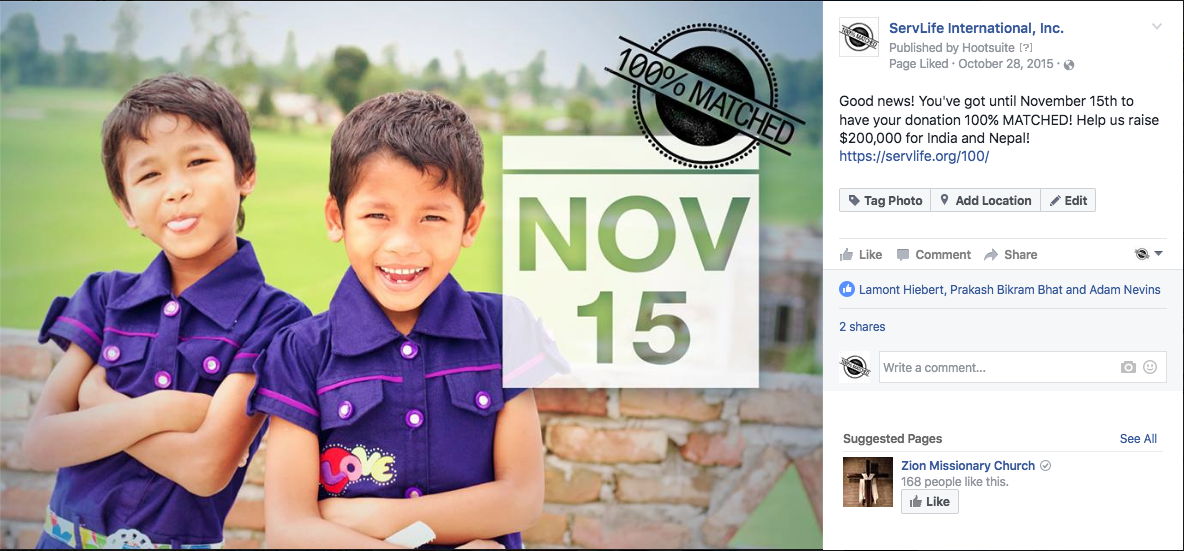Screen dimensions: 1184x551
Task: Click Zion Missionary Church thumbnail
Action: [x=868, y=482]
